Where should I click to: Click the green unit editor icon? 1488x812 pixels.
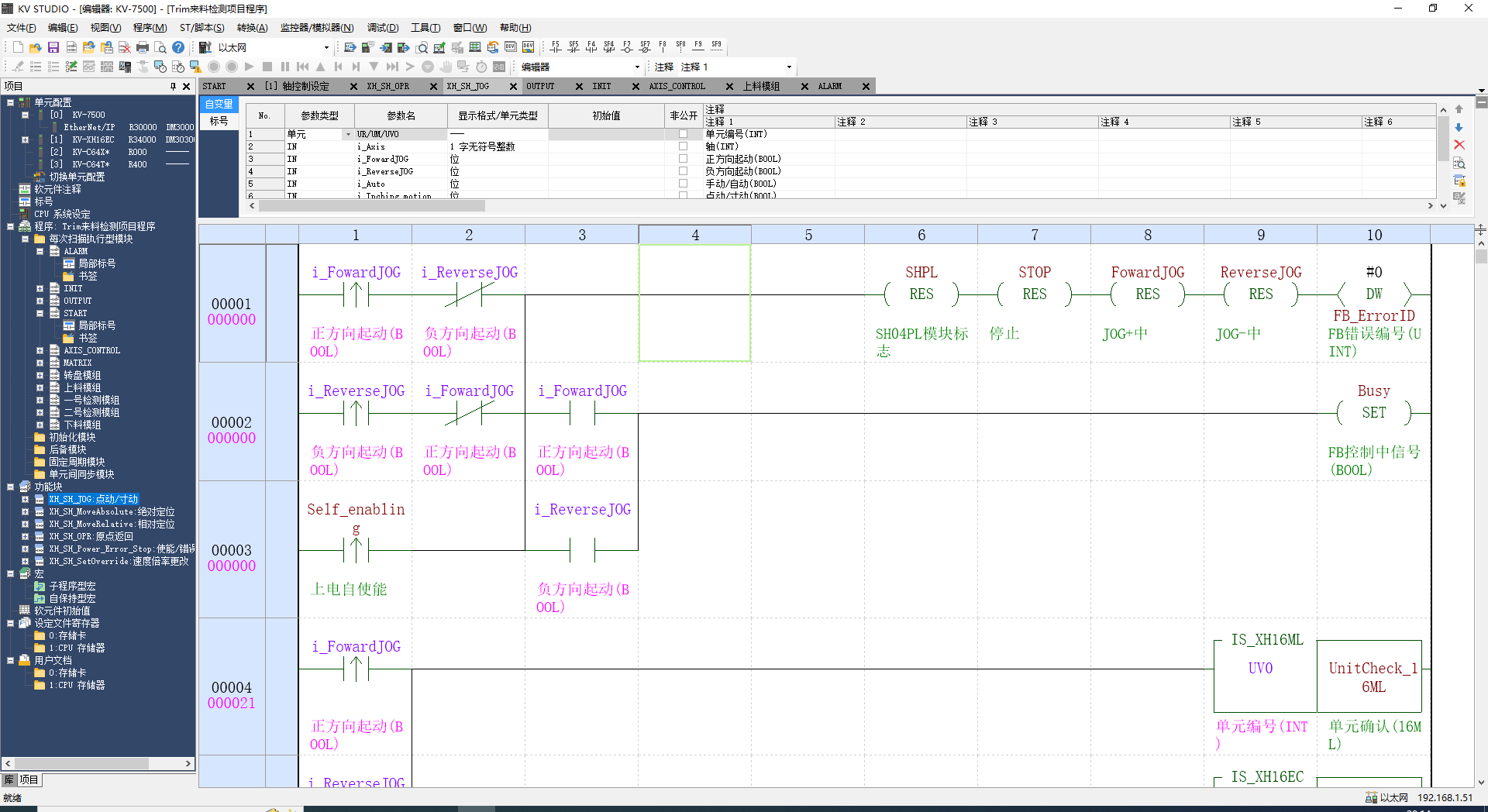tap(475, 47)
